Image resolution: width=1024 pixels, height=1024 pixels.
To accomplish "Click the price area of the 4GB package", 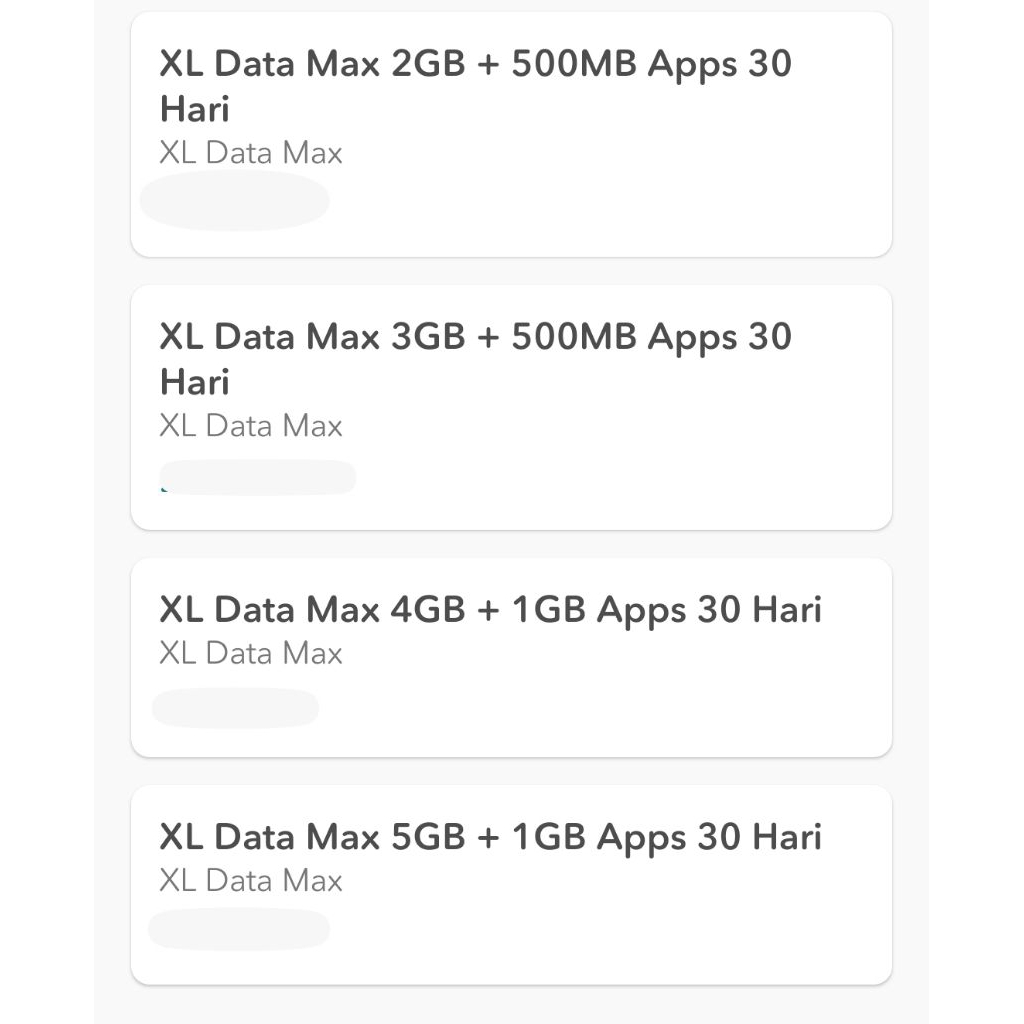I will pyautogui.click(x=235, y=708).
